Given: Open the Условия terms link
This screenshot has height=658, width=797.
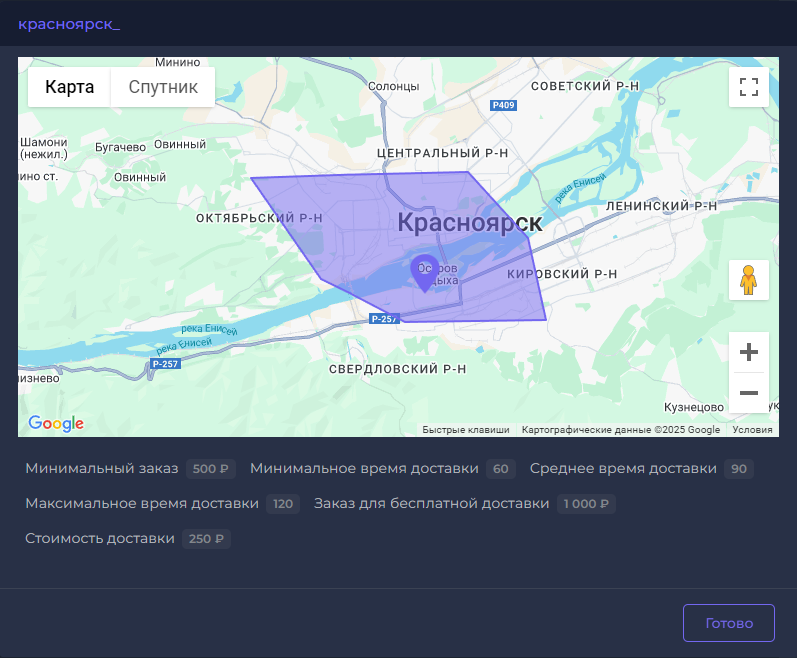Looking at the screenshot, I should click(752, 430).
